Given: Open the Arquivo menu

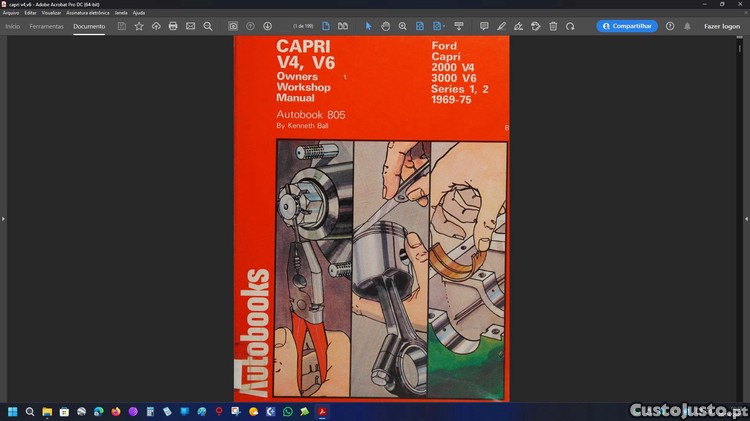Looking at the screenshot, I should (x=11, y=13).
